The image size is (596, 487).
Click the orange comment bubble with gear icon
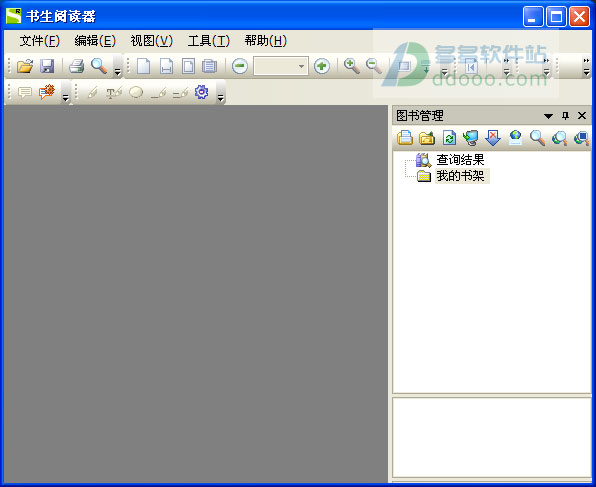coord(47,92)
